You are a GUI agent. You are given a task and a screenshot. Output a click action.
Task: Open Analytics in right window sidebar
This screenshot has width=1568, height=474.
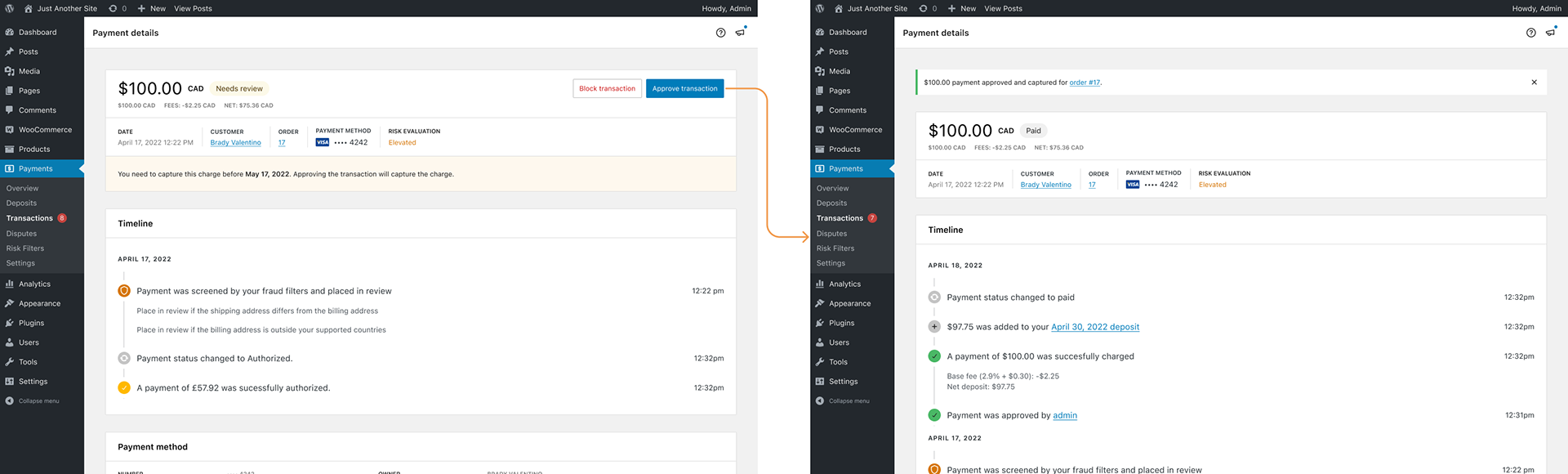[852, 284]
